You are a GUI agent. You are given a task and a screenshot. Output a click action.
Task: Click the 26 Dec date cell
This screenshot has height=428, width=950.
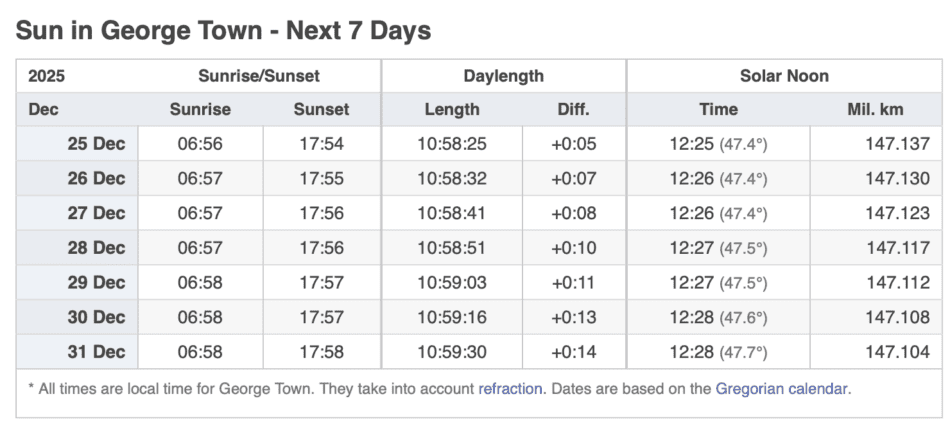tap(96, 179)
